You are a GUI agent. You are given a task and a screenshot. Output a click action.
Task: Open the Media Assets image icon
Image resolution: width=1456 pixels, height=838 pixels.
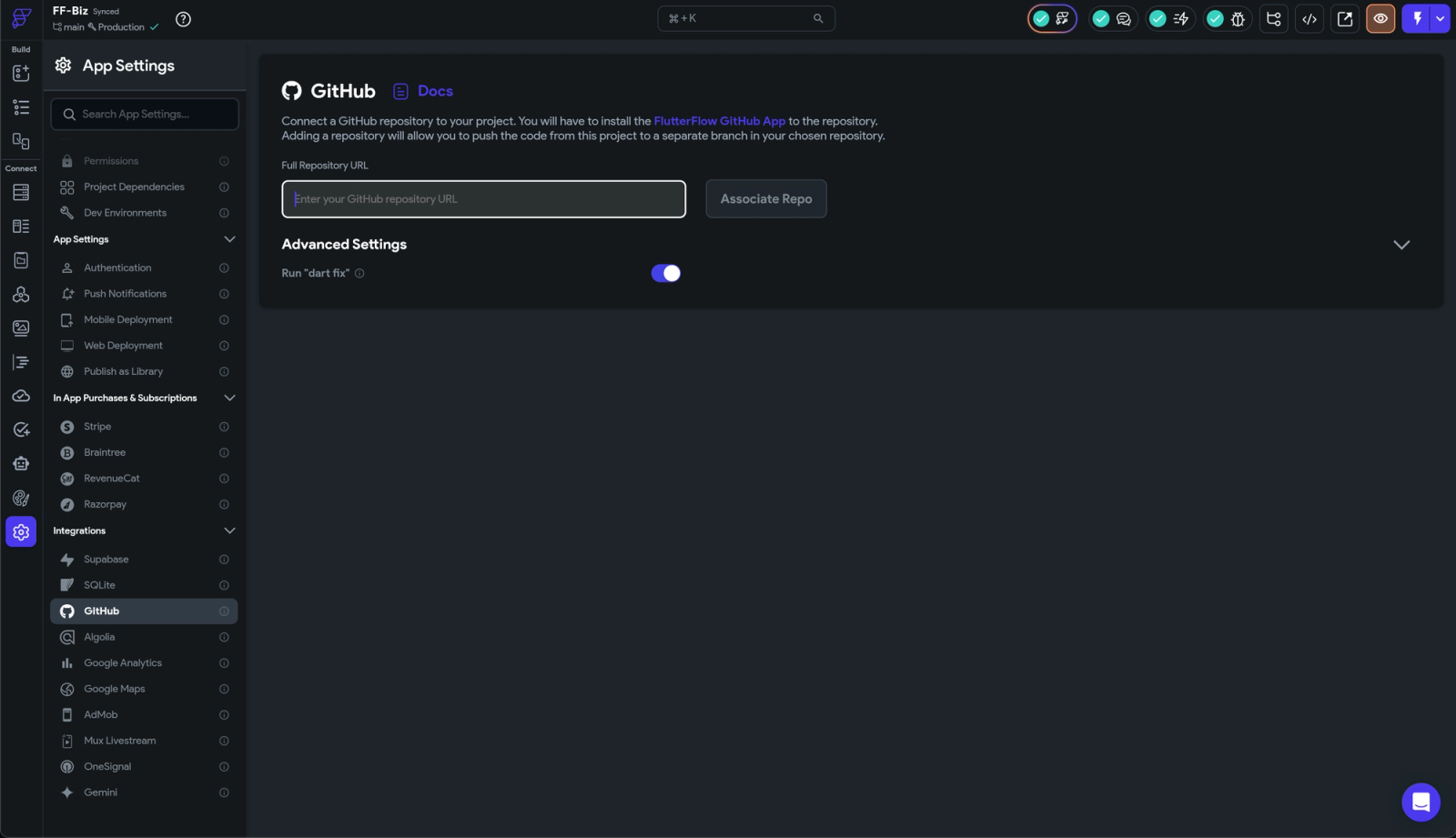(21, 328)
